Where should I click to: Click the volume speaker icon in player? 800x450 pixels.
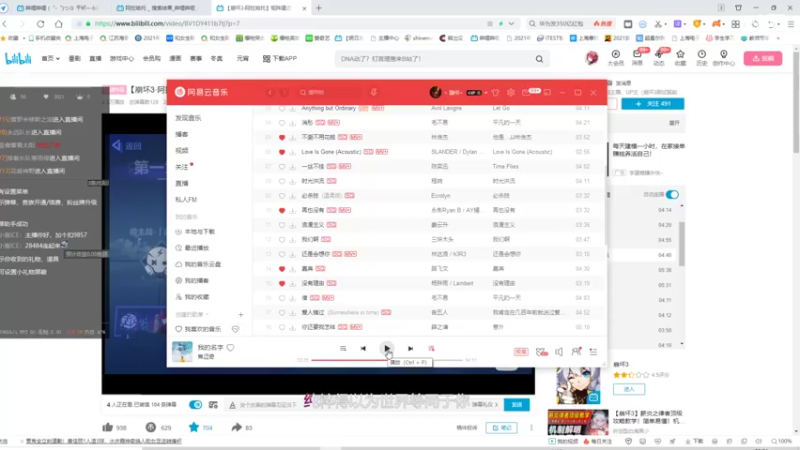coord(559,352)
